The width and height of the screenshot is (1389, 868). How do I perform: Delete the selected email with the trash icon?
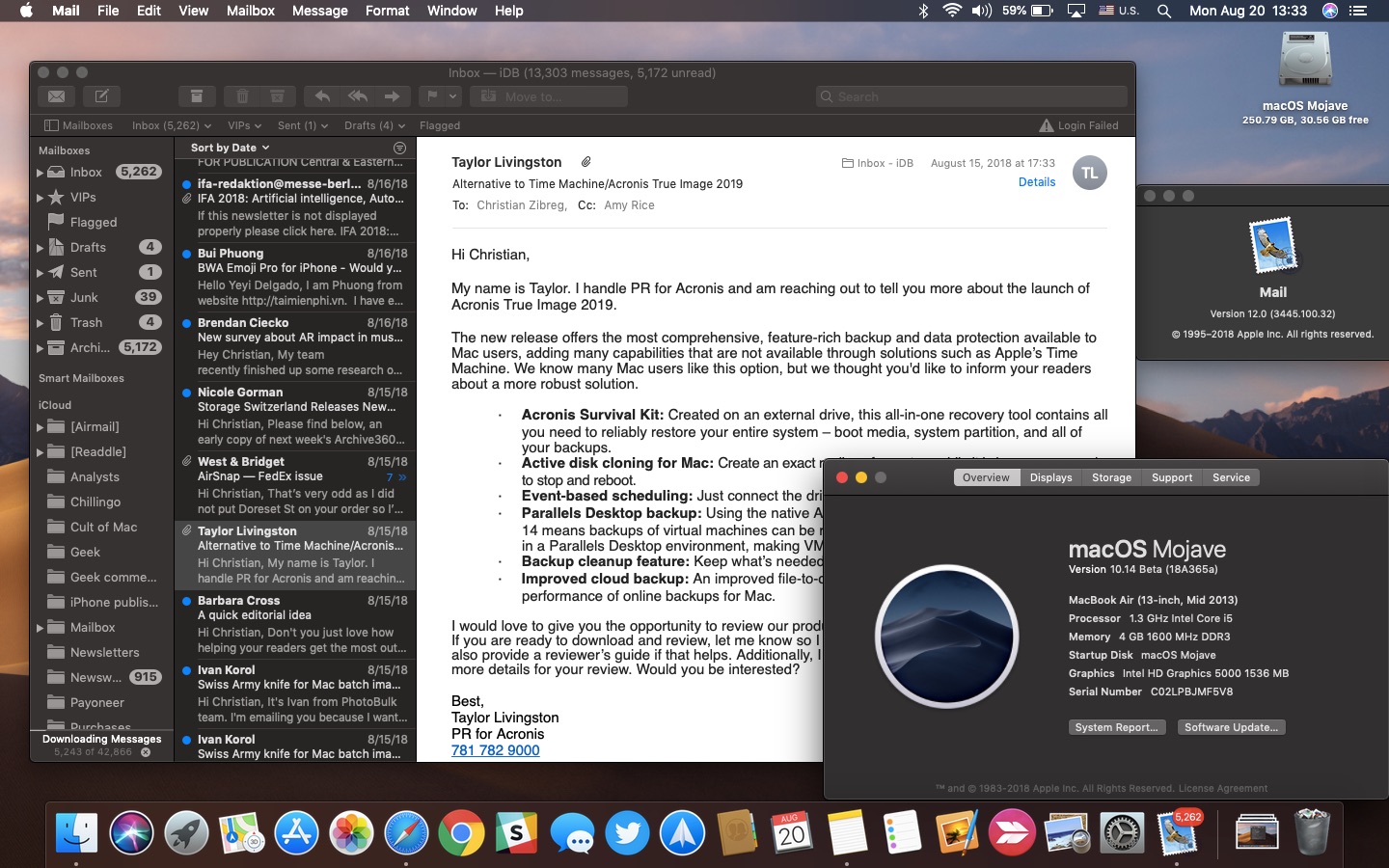[x=242, y=96]
